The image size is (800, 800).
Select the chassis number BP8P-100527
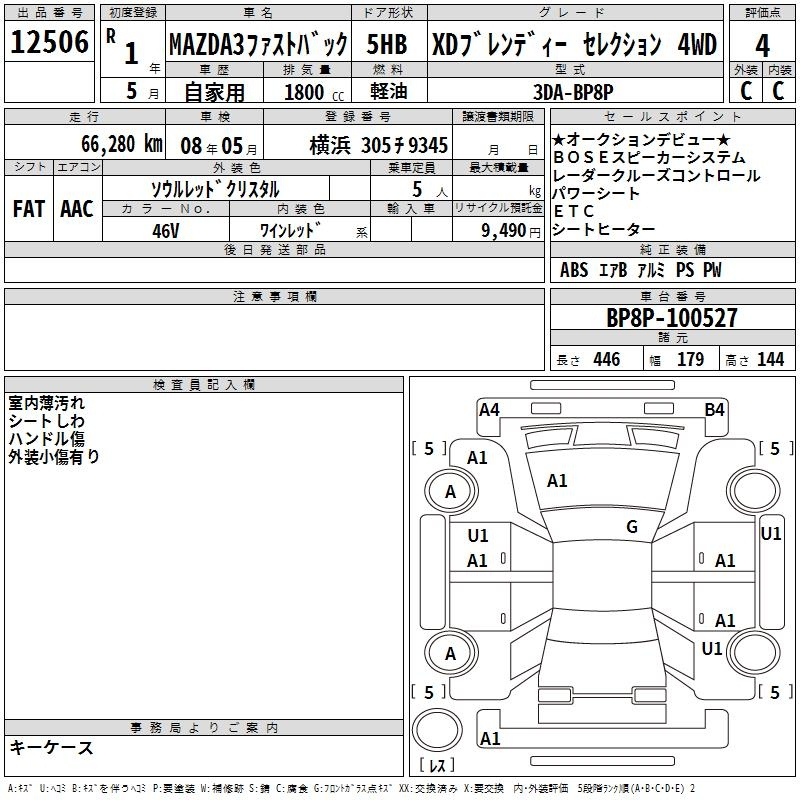click(x=672, y=318)
